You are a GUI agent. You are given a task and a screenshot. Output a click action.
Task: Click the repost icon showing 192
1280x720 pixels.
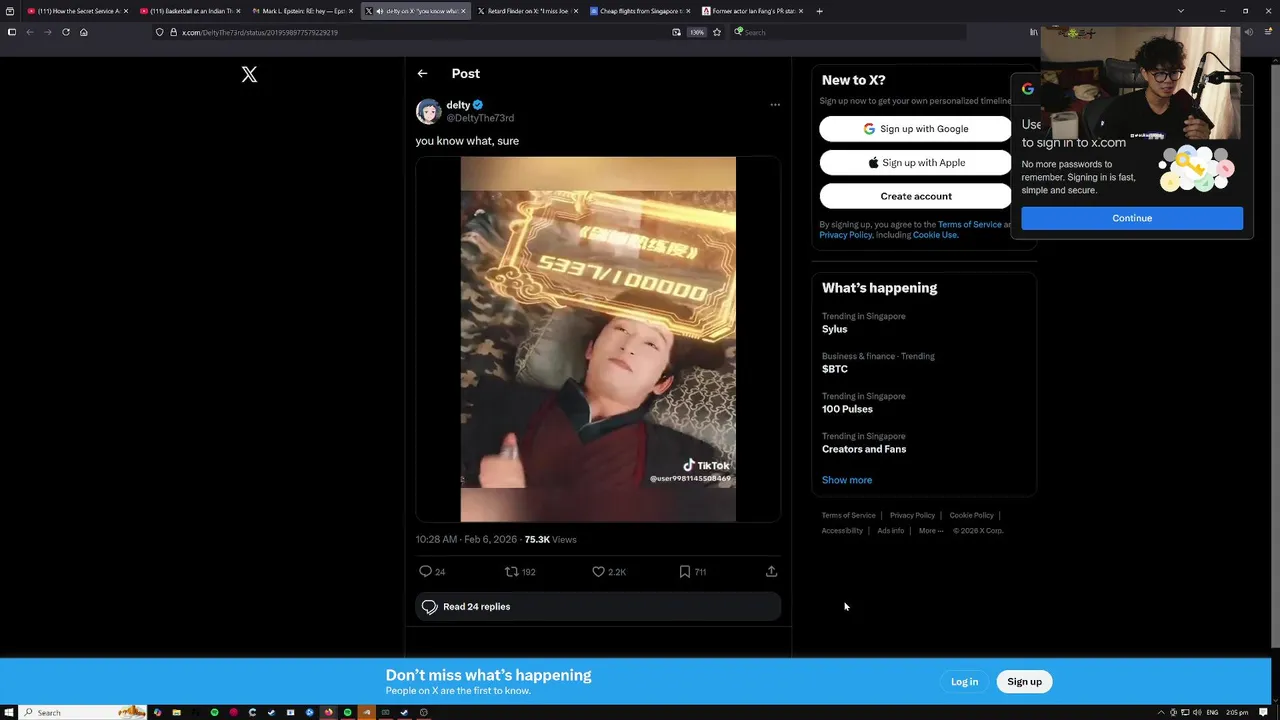pyautogui.click(x=511, y=571)
